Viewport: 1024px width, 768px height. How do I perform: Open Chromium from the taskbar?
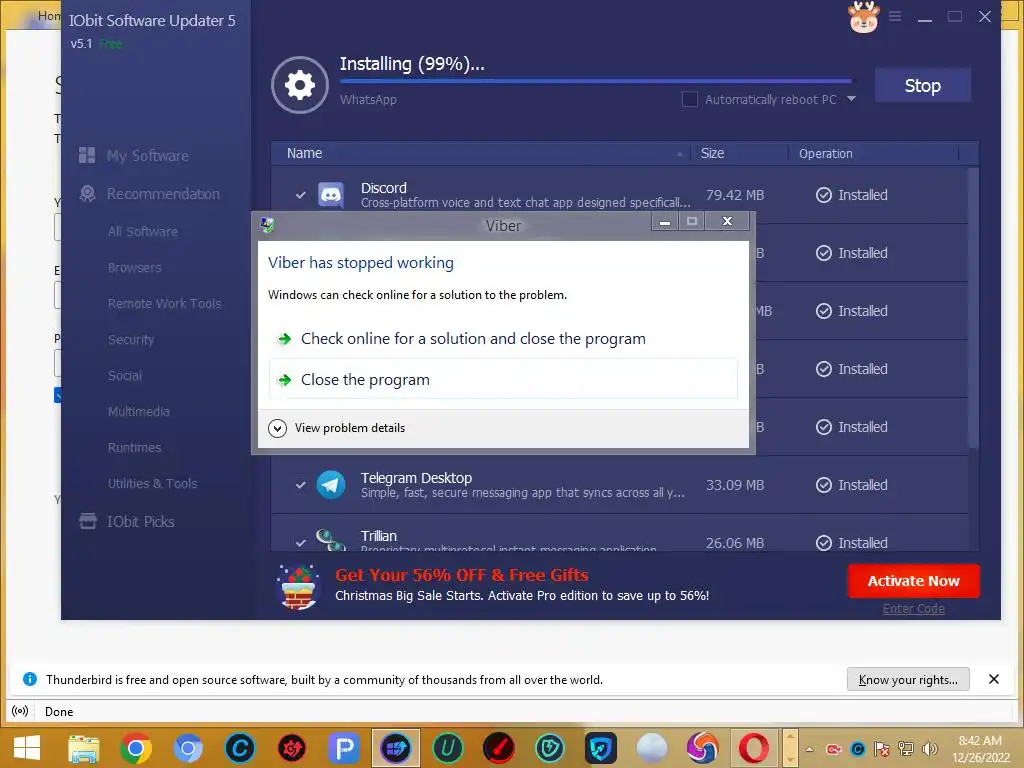[x=188, y=748]
